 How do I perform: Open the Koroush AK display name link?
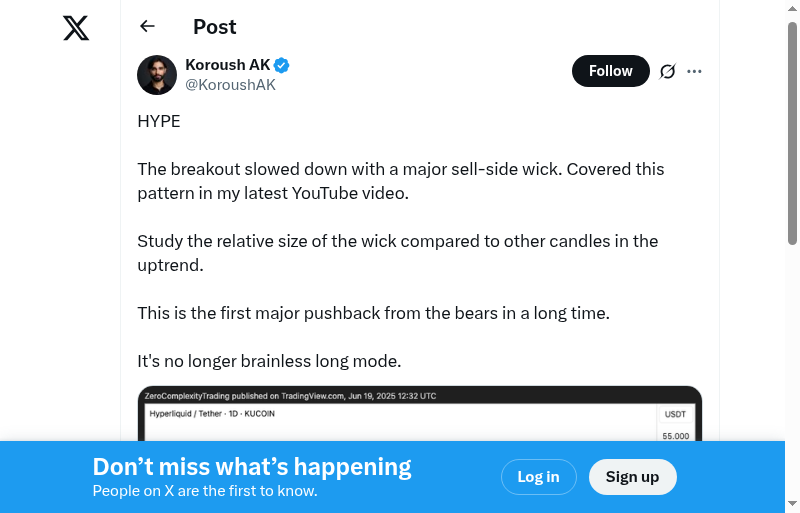pos(227,65)
